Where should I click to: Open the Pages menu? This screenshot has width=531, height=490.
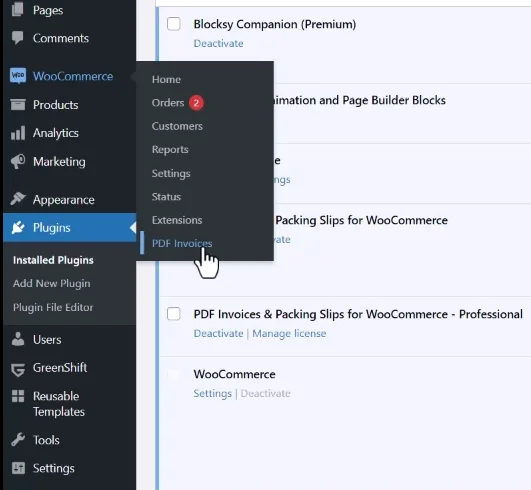(48, 10)
